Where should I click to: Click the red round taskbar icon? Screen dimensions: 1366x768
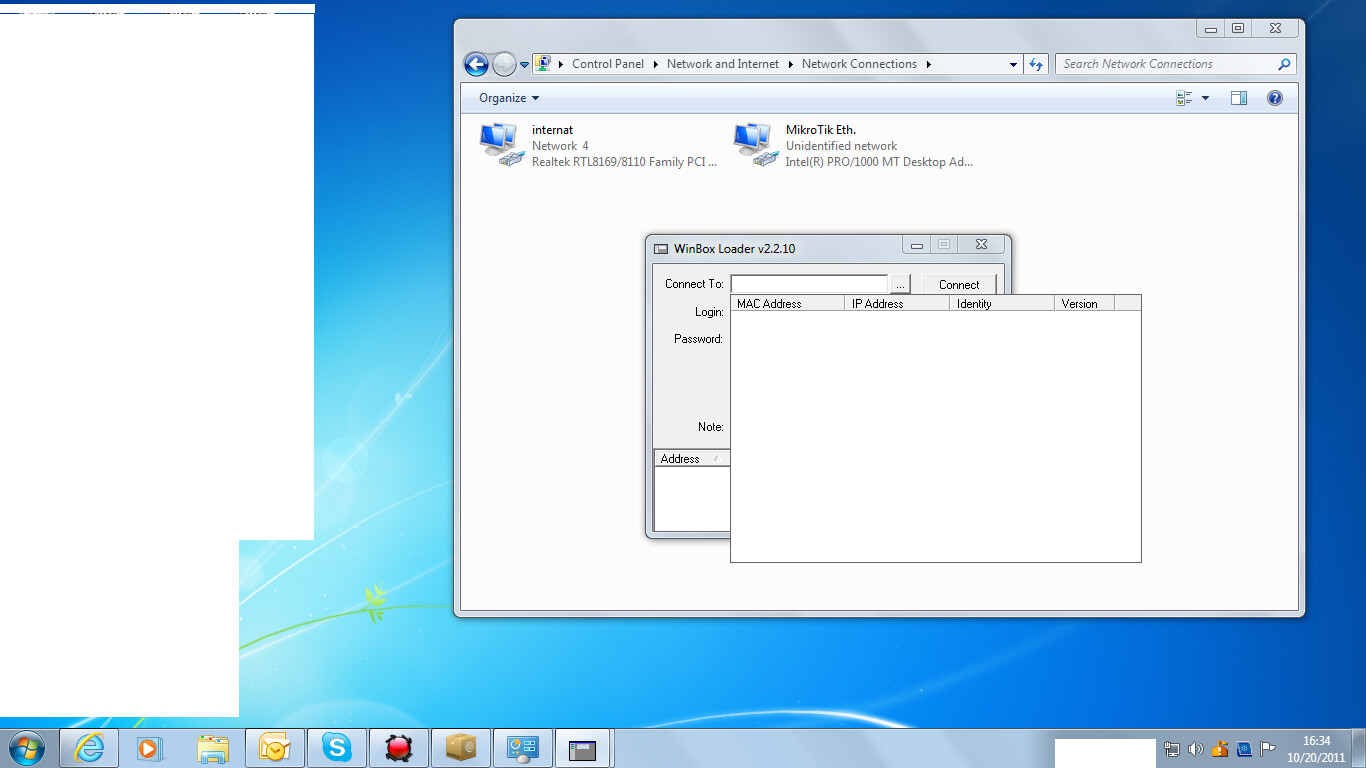click(399, 748)
